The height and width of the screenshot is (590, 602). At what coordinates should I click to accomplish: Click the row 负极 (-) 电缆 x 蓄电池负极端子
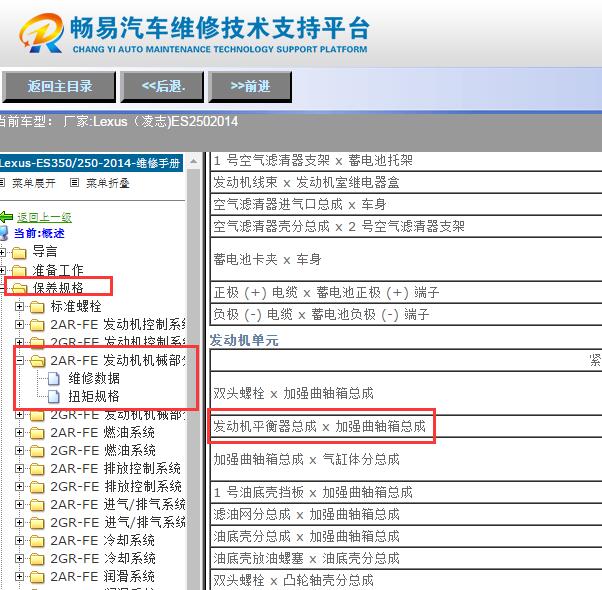point(406,314)
